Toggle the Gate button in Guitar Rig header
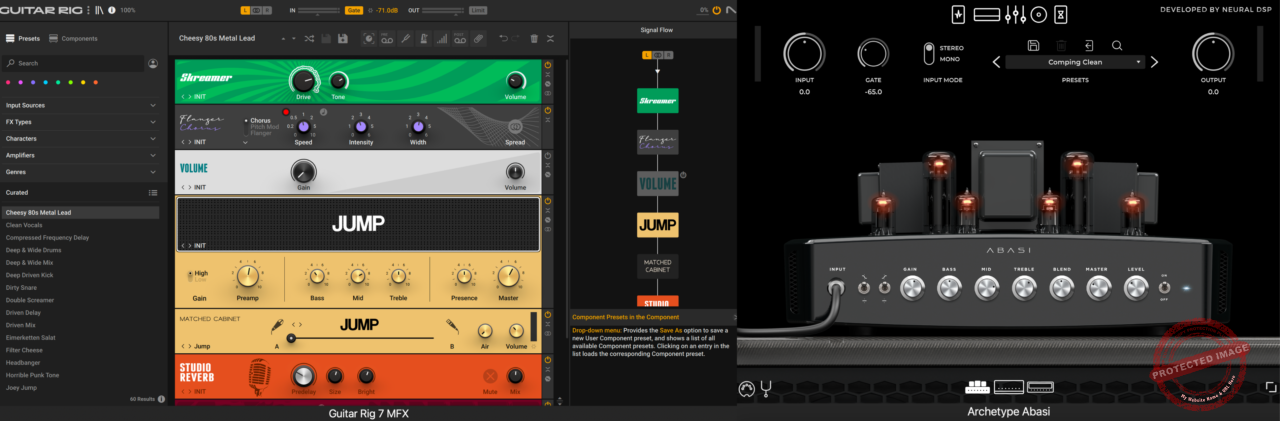The width and height of the screenshot is (1280, 421). click(353, 10)
